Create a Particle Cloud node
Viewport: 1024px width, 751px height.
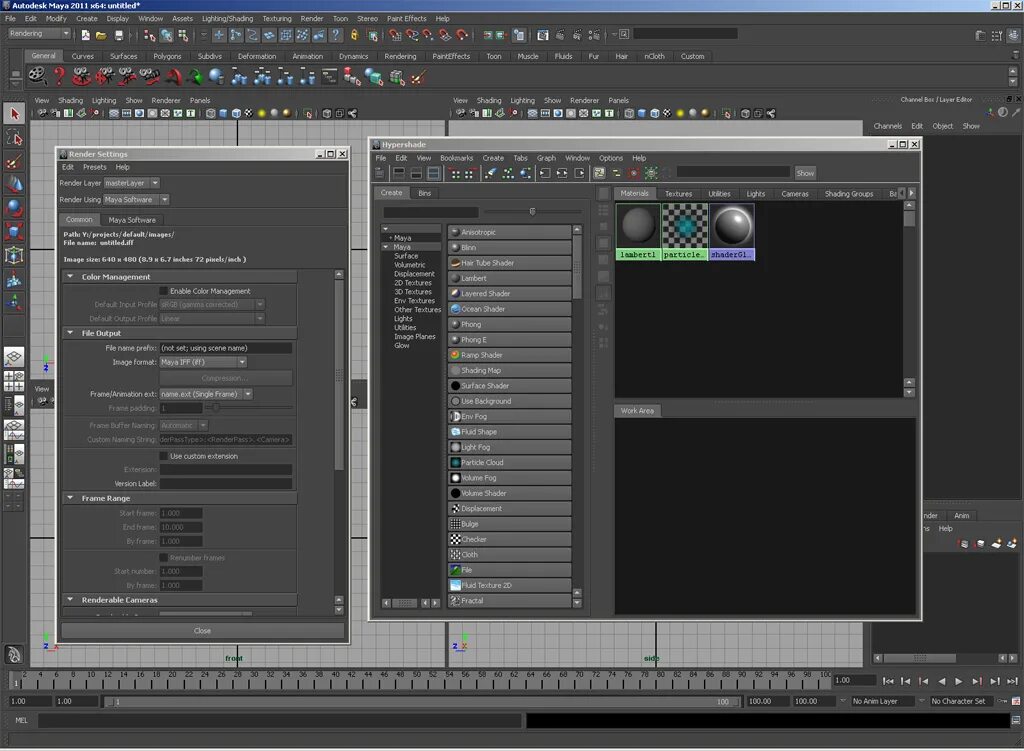click(x=509, y=462)
